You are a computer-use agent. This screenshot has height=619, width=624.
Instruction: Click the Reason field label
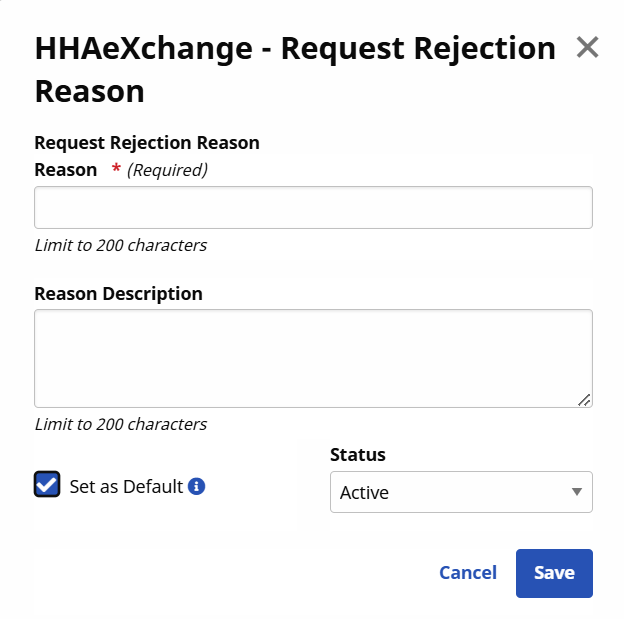[66, 169]
